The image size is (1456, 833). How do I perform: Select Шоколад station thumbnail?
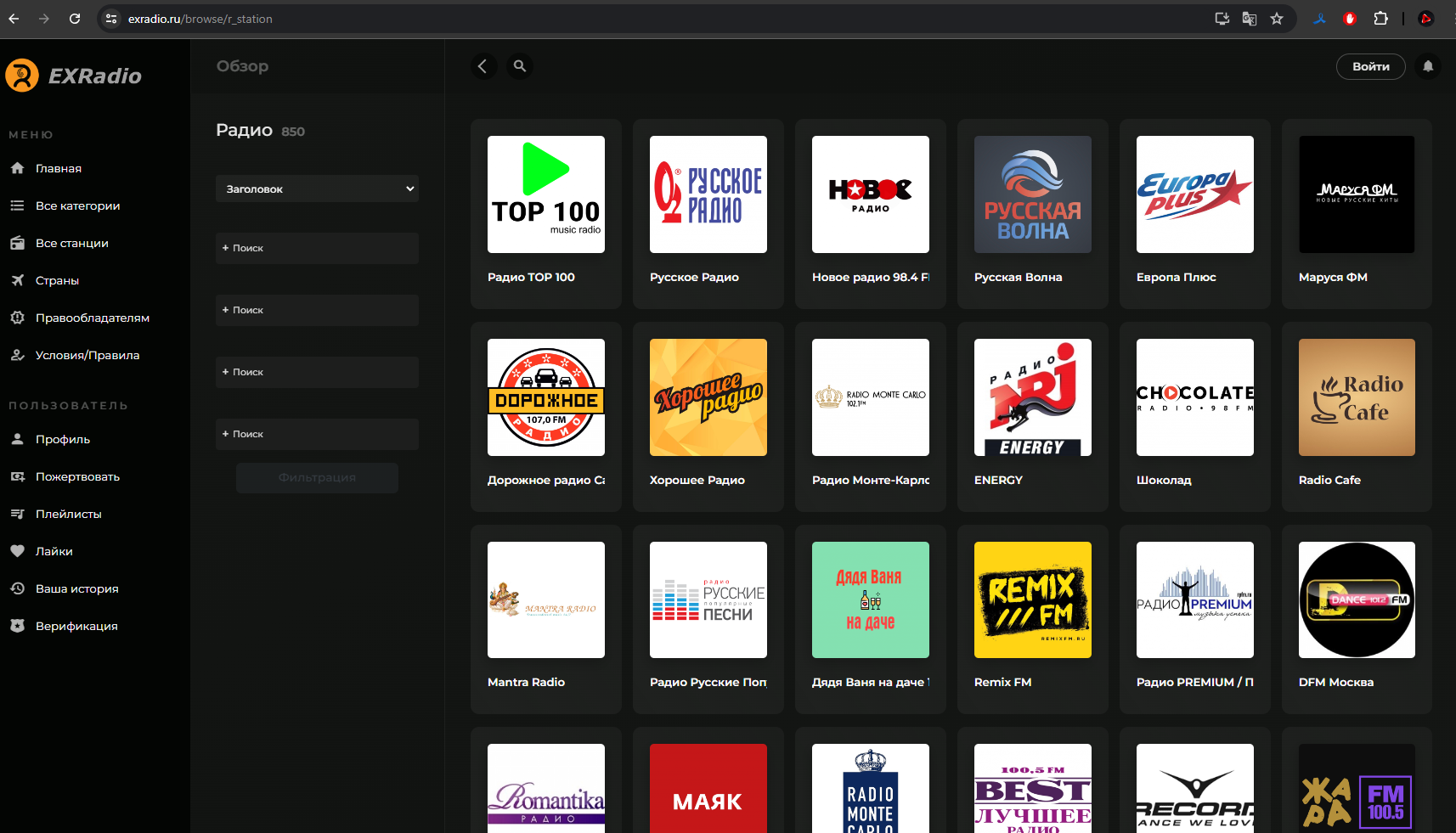[1195, 397]
